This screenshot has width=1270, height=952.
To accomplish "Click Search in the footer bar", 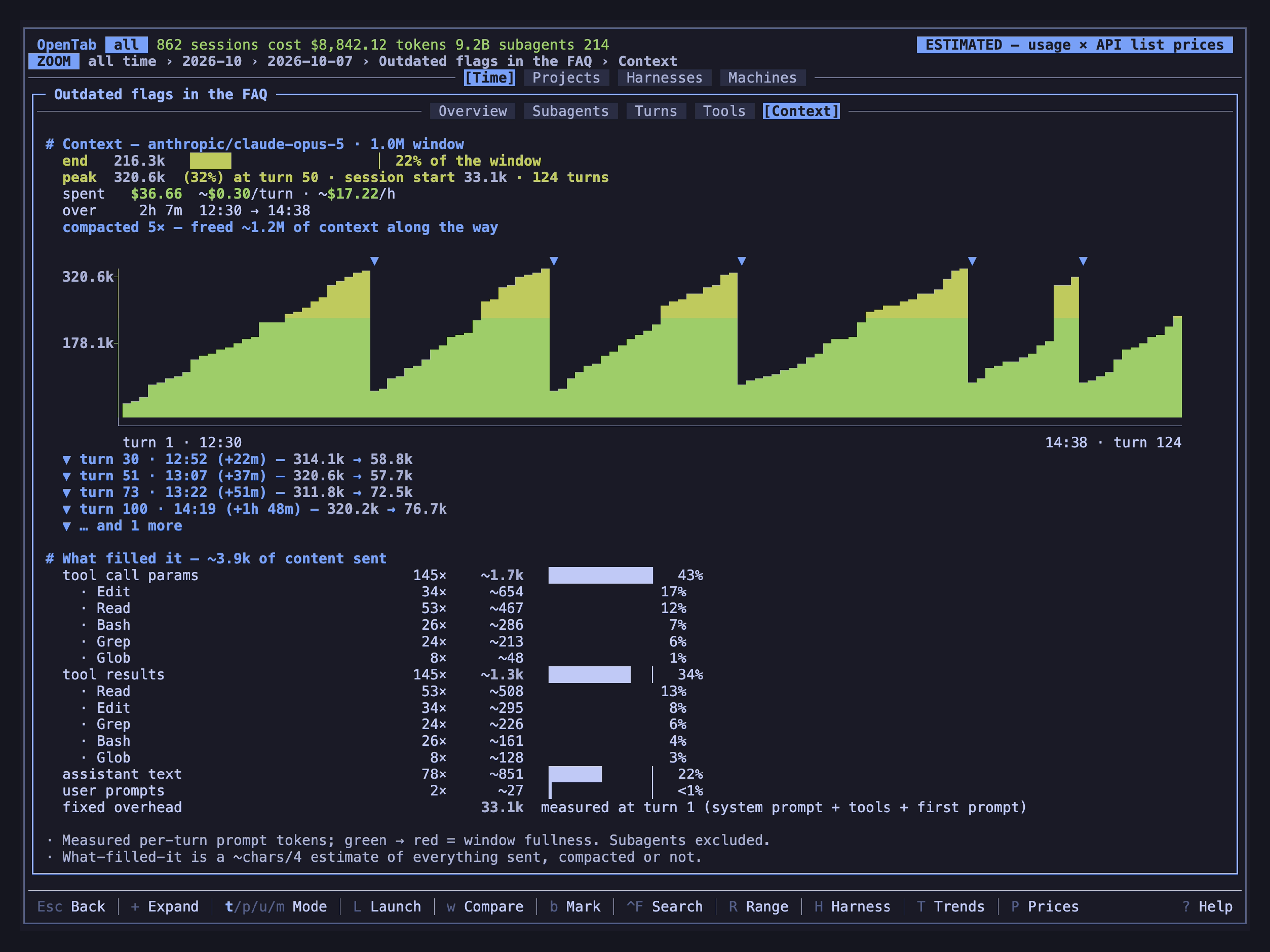I will (664, 907).
